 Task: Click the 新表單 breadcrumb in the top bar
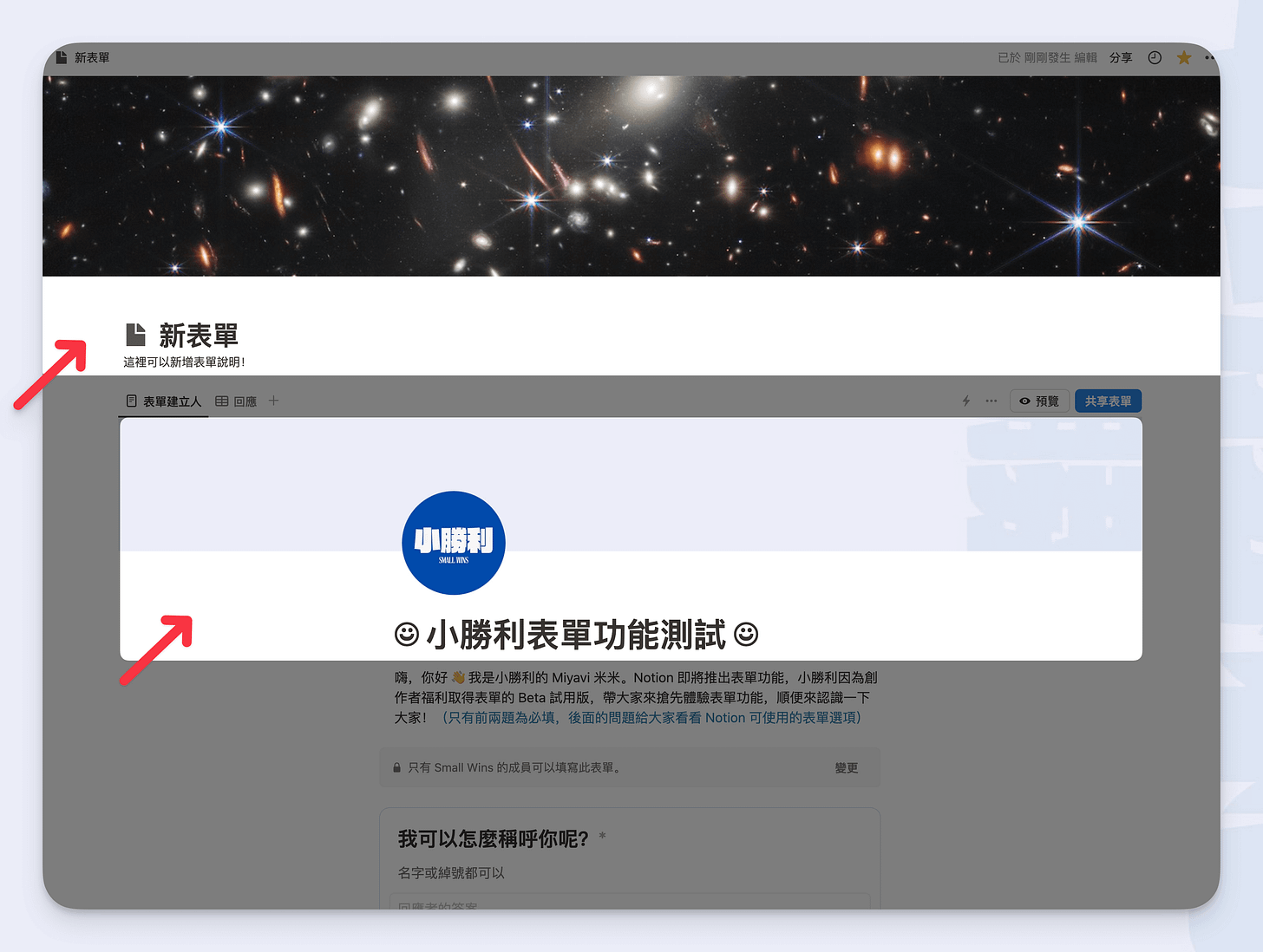tap(92, 57)
